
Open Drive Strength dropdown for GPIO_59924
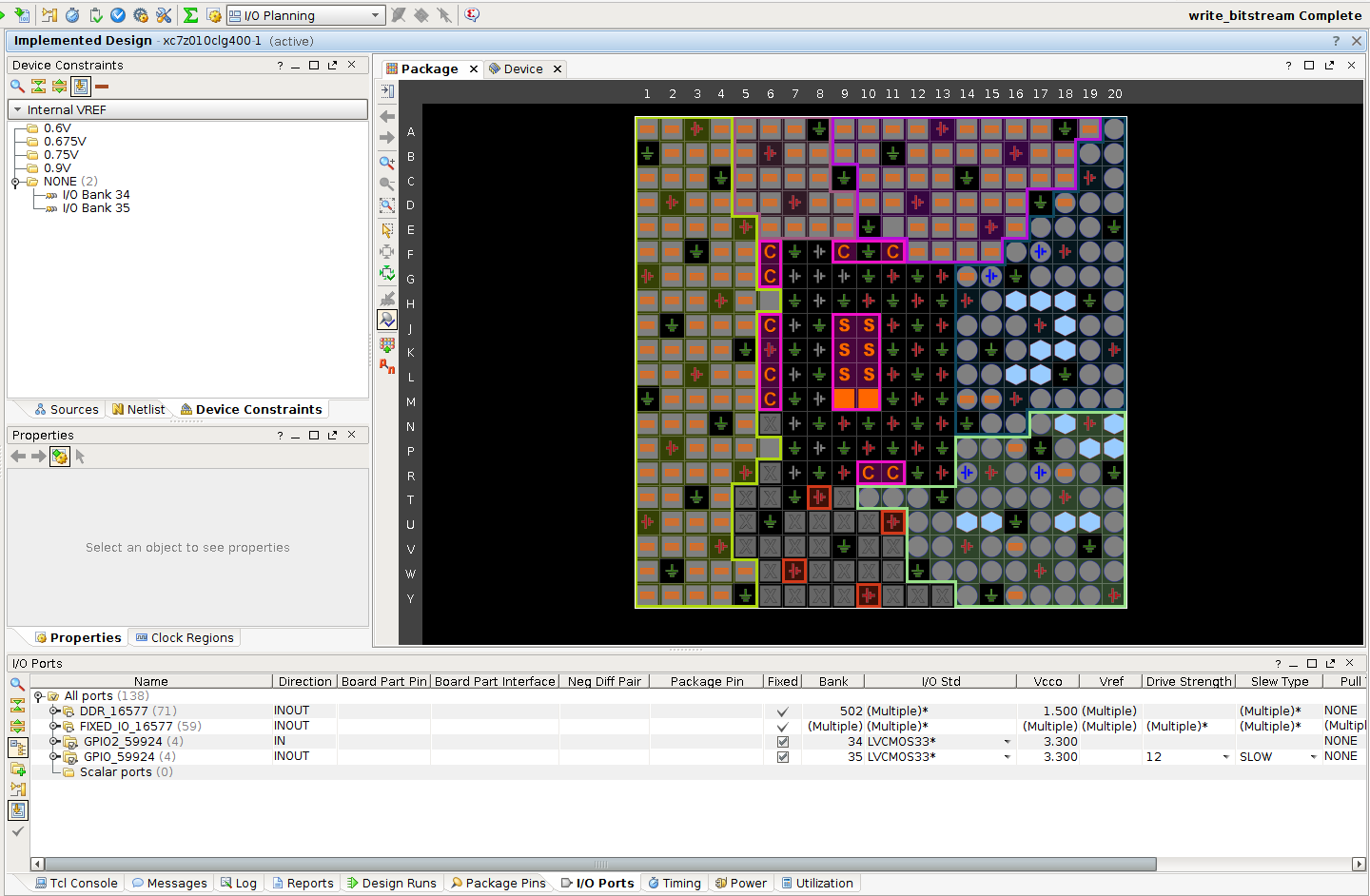coord(1225,757)
